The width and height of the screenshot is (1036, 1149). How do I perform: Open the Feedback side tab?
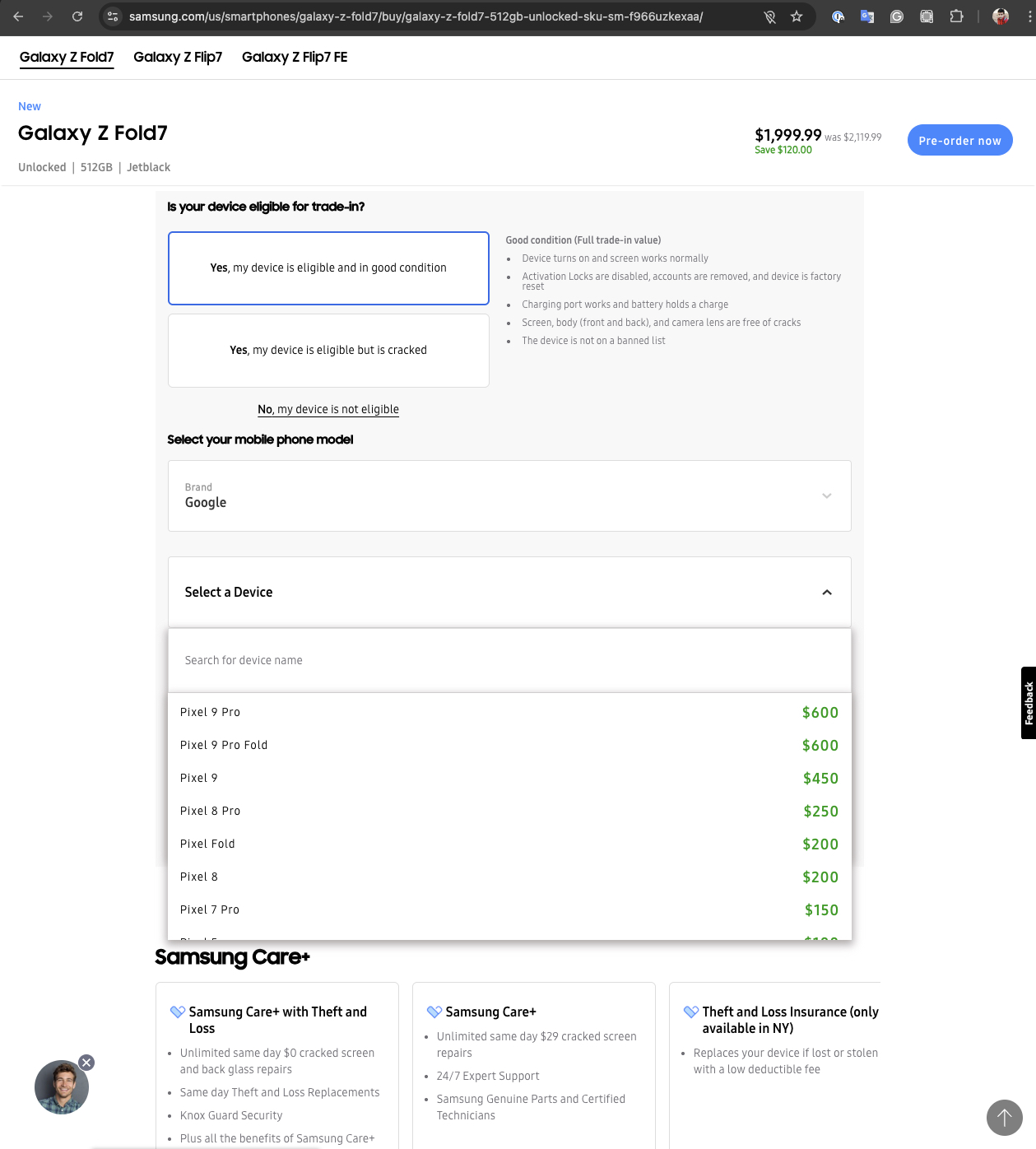[1028, 703]
